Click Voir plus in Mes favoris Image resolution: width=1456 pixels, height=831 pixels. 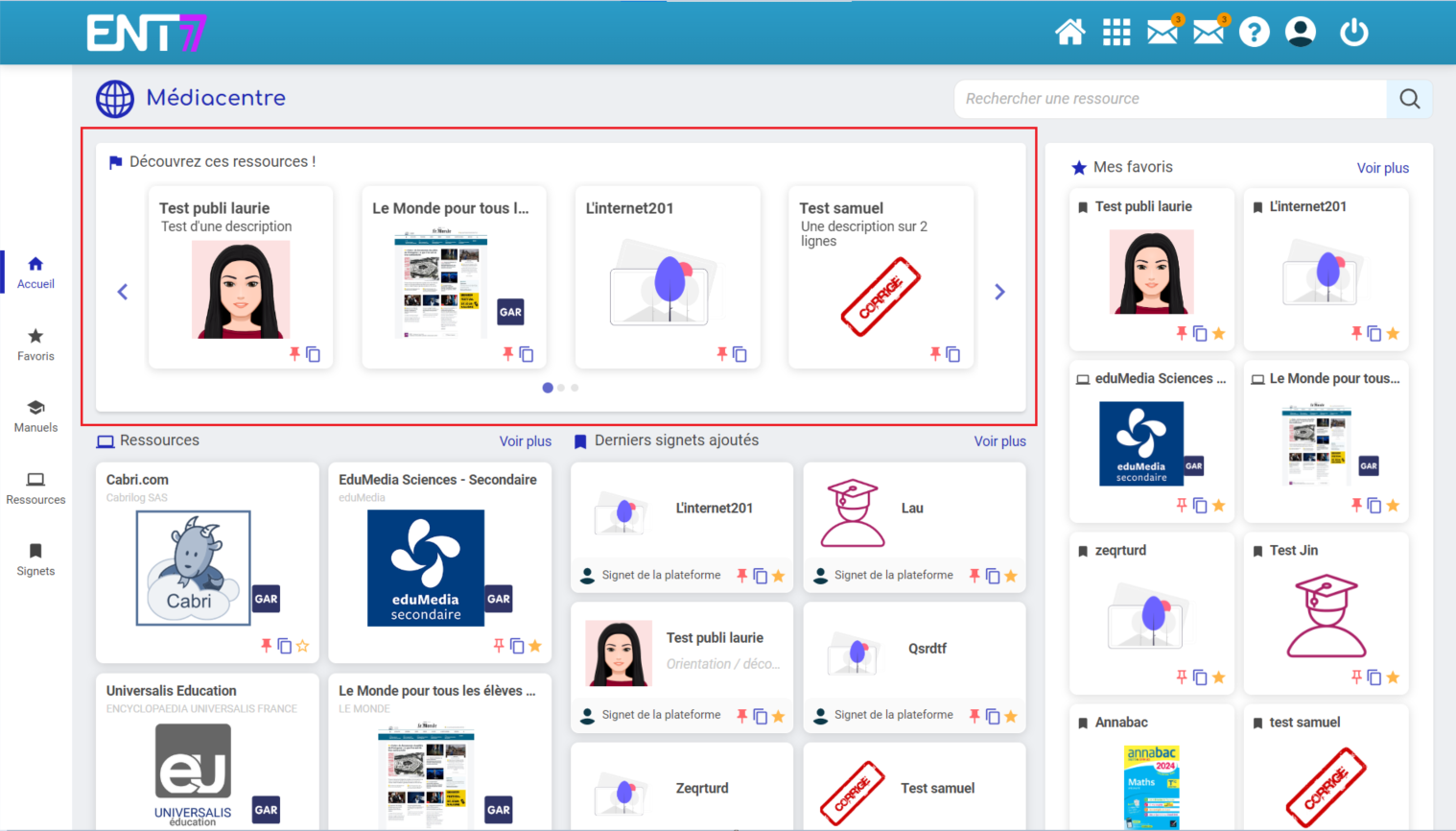1382,168
